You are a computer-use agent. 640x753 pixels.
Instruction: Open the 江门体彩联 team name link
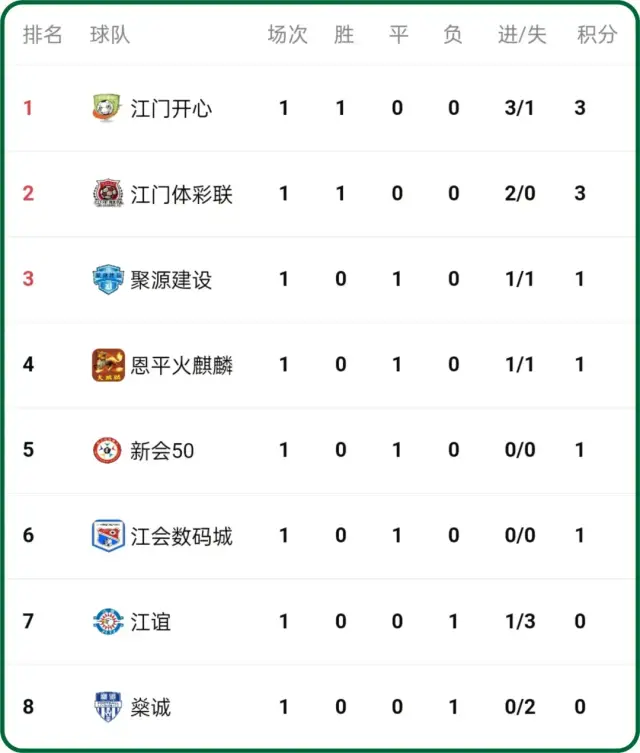click(x=181, y=194)
